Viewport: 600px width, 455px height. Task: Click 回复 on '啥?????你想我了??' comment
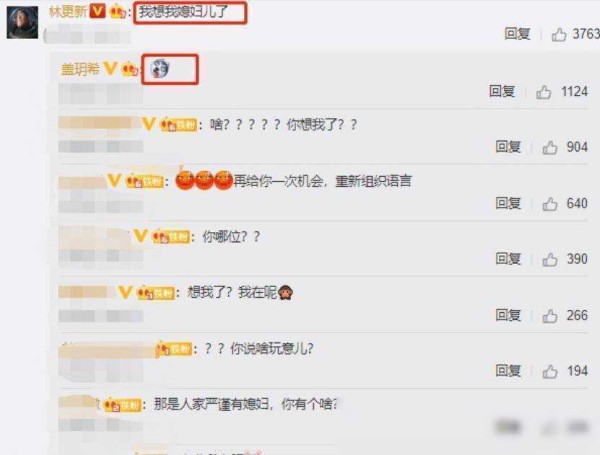[x=508, y=147]
